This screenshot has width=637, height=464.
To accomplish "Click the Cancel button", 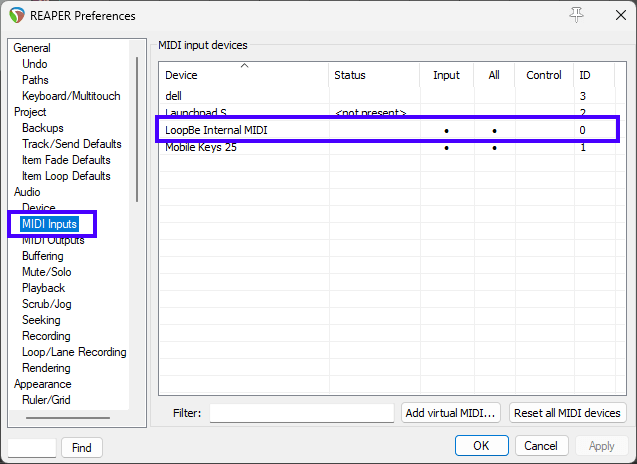I will tap(540, 446).
